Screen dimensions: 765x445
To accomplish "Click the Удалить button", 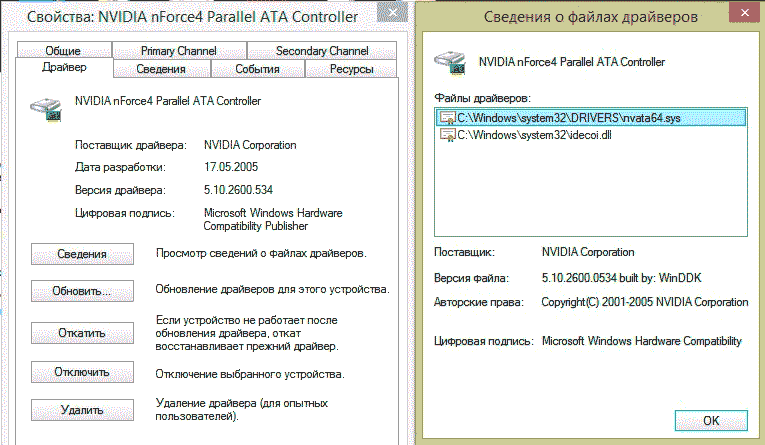I will point(82,410).
